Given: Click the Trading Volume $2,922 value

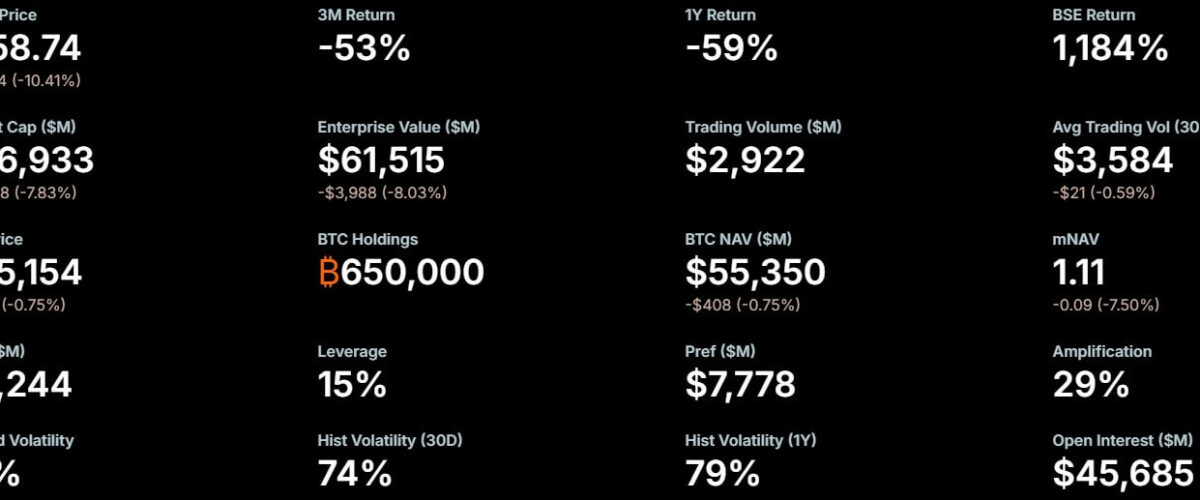Looking at the screenshot, I should click(x=745, y=160).
